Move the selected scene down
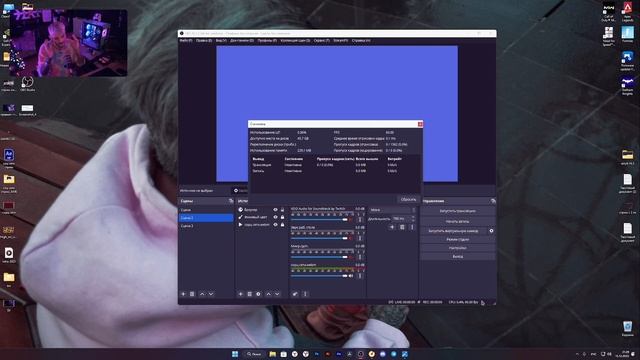This screenshot has width=640, height=360. click(x=211, y=294)
